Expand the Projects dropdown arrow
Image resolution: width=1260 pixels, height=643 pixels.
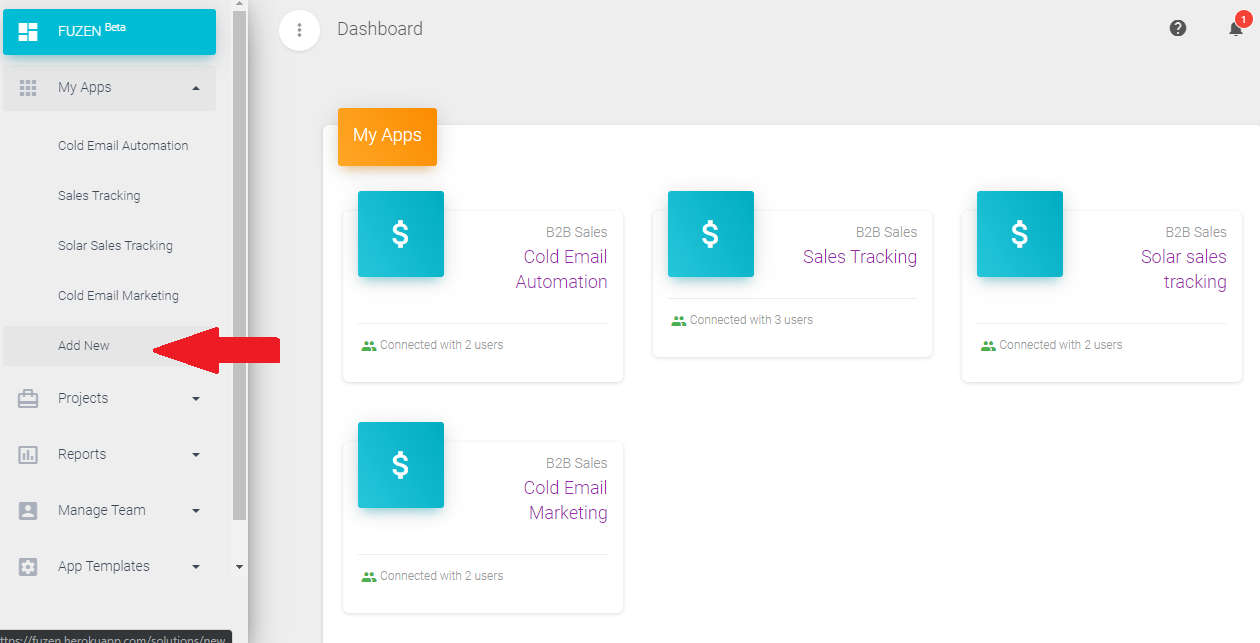click(x=196, y=398)
